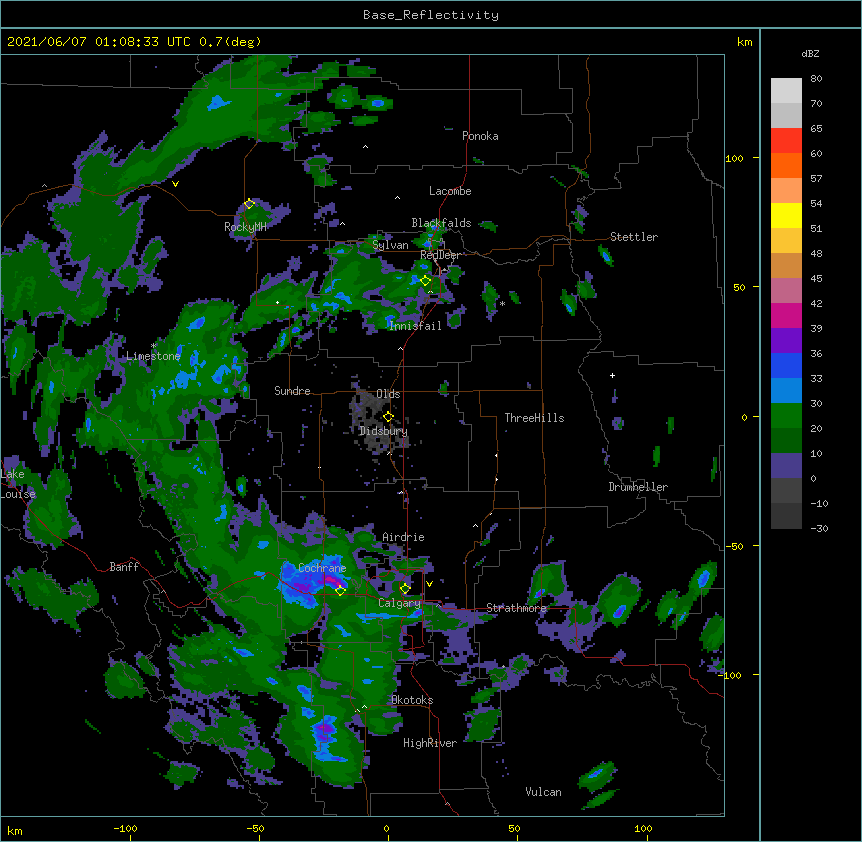Pick the purple legend swatch below 39
The width and height of the screenshot is (862, 842).
coord(786,341)
